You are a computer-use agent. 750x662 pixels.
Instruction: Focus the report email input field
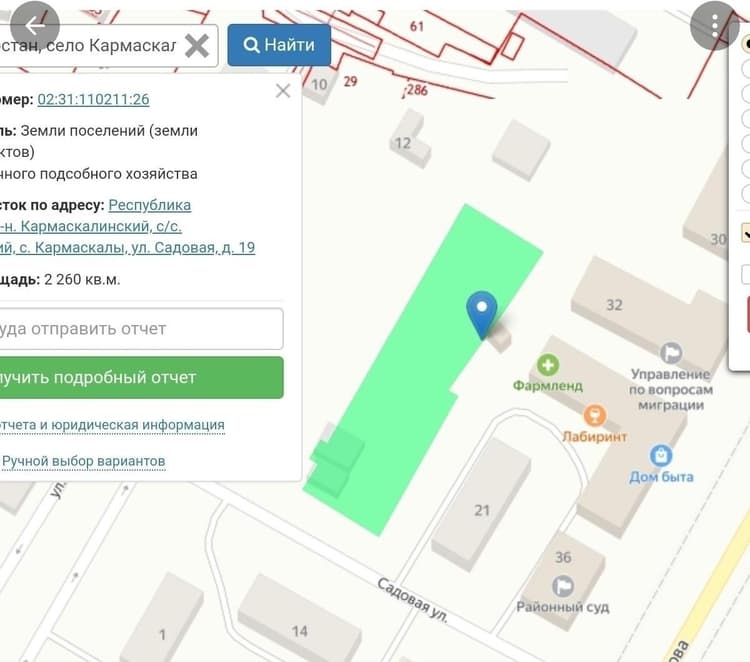pyautogui.click(x=140, y=329)
